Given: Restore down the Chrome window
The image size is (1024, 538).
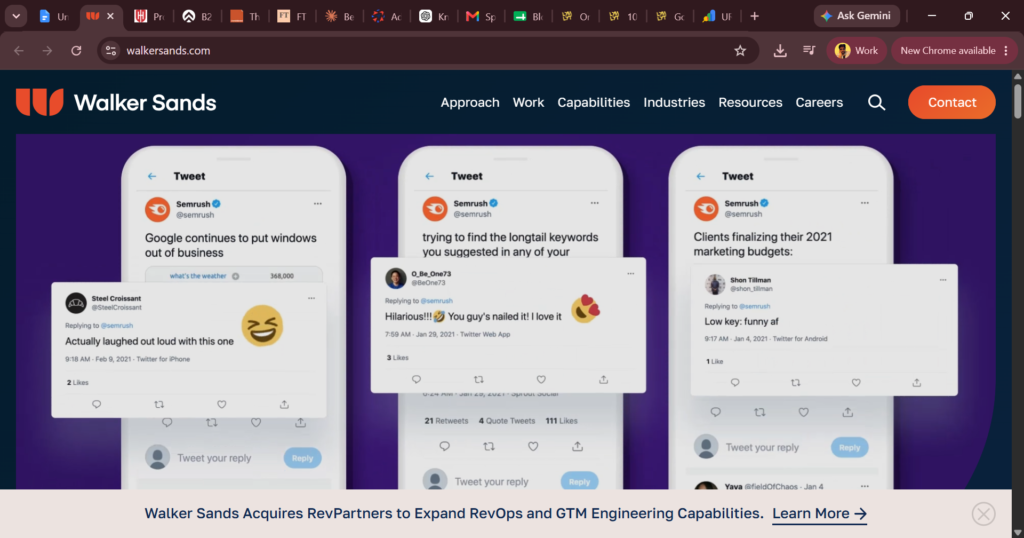Looking at the screenshot, I should pyautogui.click(x=968, y=16).
